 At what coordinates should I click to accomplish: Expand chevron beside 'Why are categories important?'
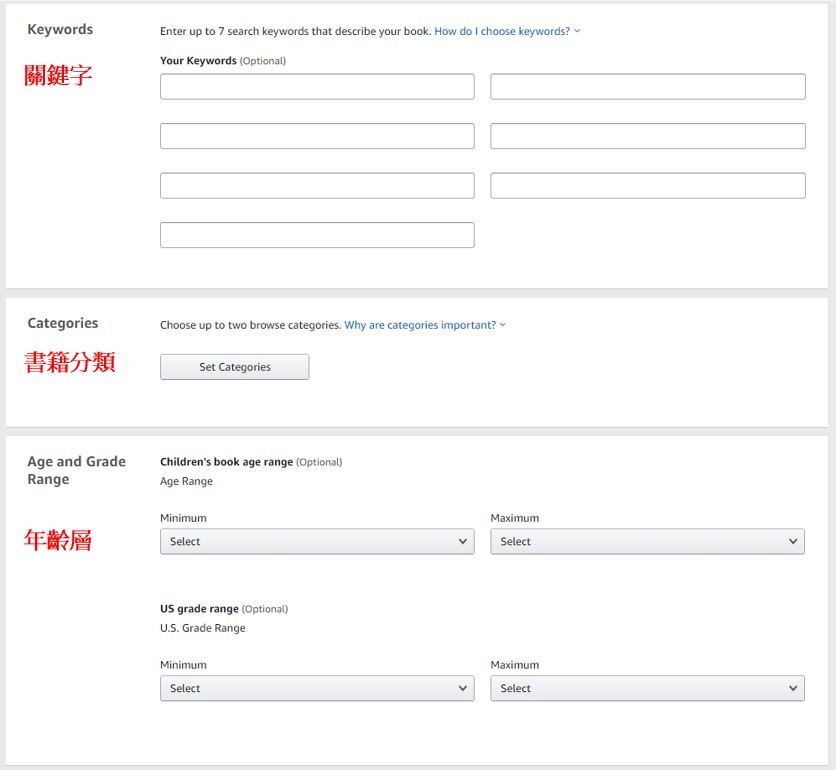(x=502, y=325)
